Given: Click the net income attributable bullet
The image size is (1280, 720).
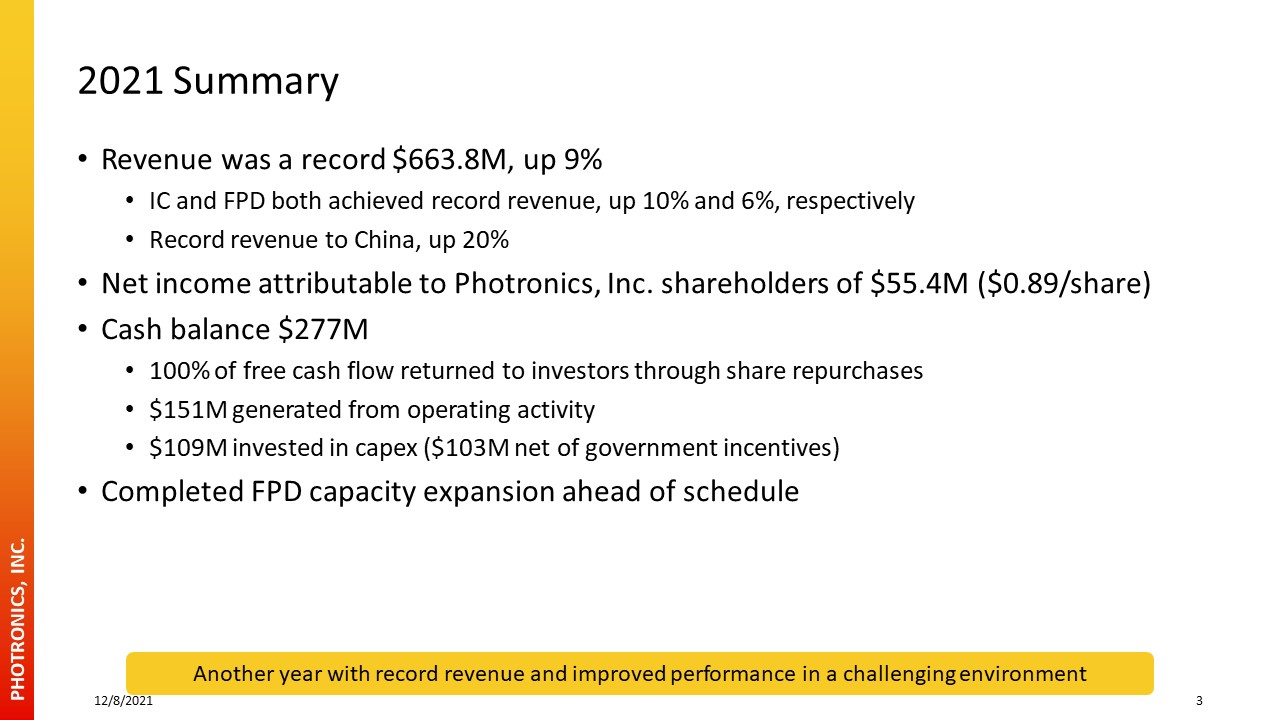Looking at the screenshot, I should click(x=626, y=284).
